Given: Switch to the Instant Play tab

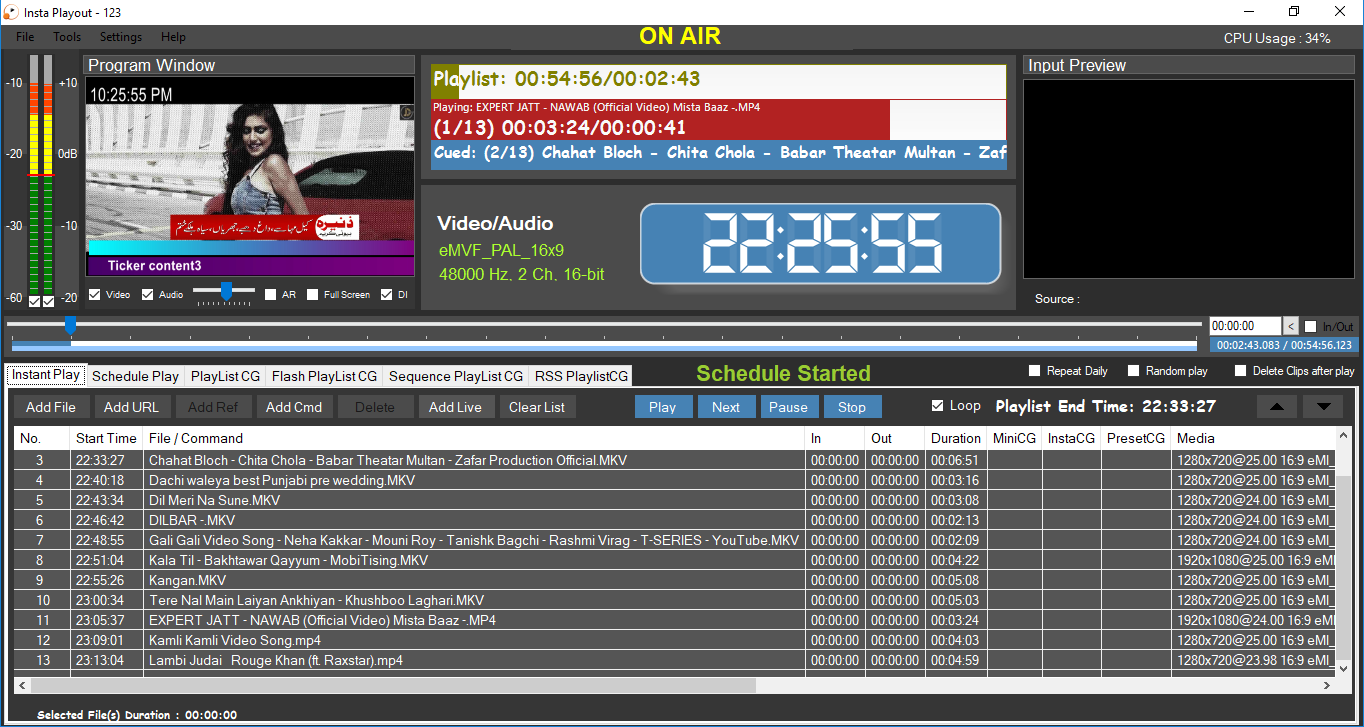Looking at the screenshot, I should pos(46,375).
